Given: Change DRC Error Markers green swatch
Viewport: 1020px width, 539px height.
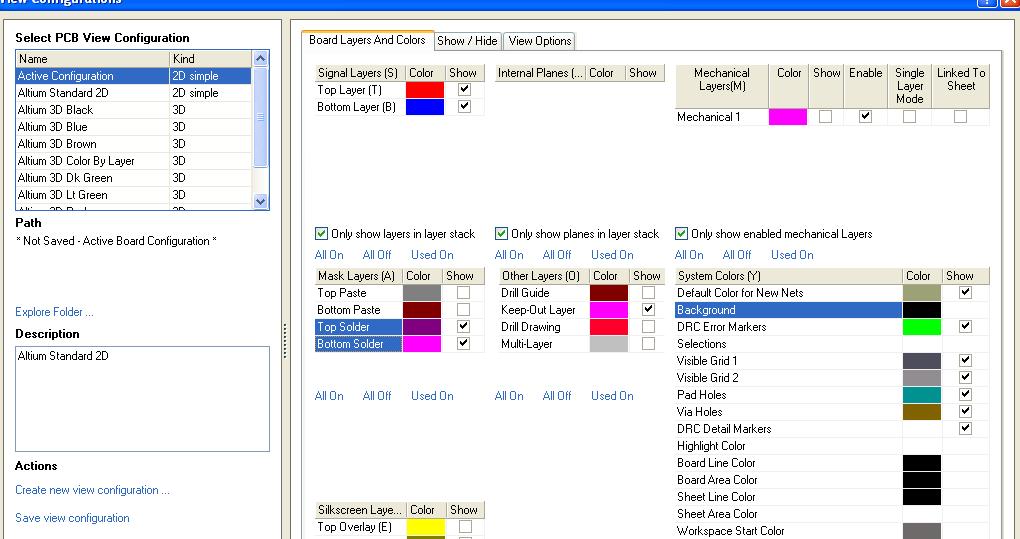Looking at the screenshot, I should click(x=922, y=326).
